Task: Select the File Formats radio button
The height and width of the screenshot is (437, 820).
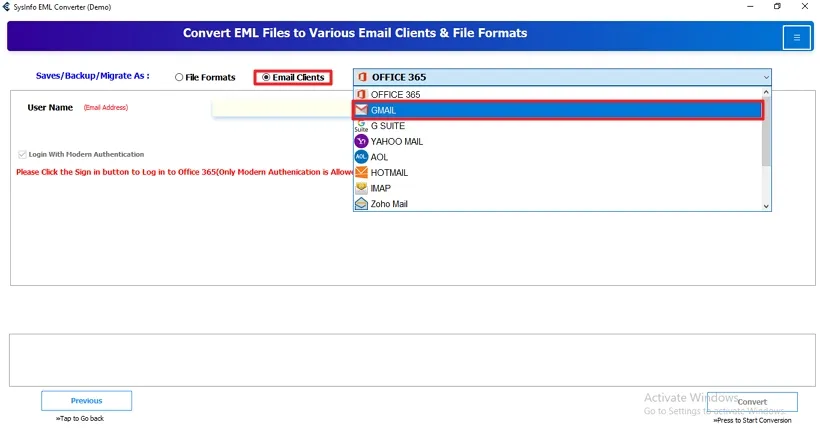Action: [179, 77]
